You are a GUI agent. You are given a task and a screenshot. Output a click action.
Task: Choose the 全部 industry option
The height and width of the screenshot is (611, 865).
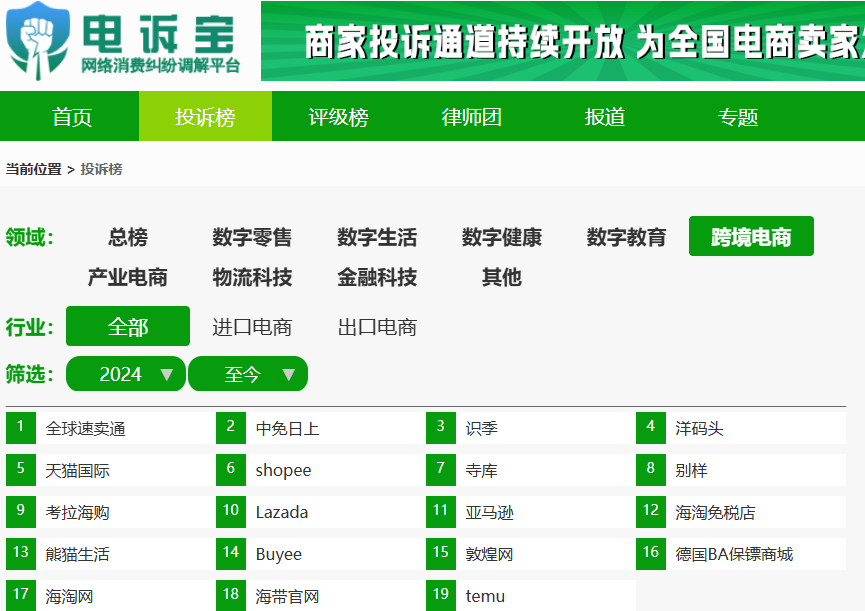point(128,326)
